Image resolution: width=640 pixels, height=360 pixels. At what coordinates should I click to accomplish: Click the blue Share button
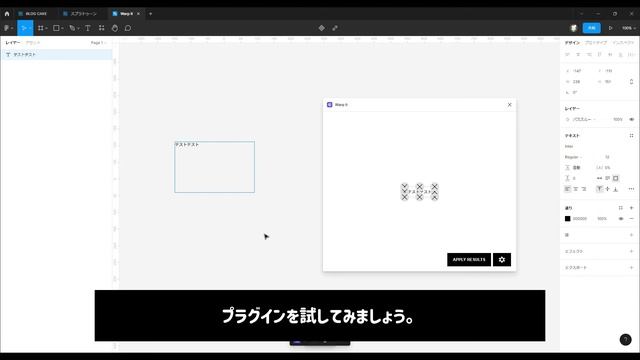point(591,28)
